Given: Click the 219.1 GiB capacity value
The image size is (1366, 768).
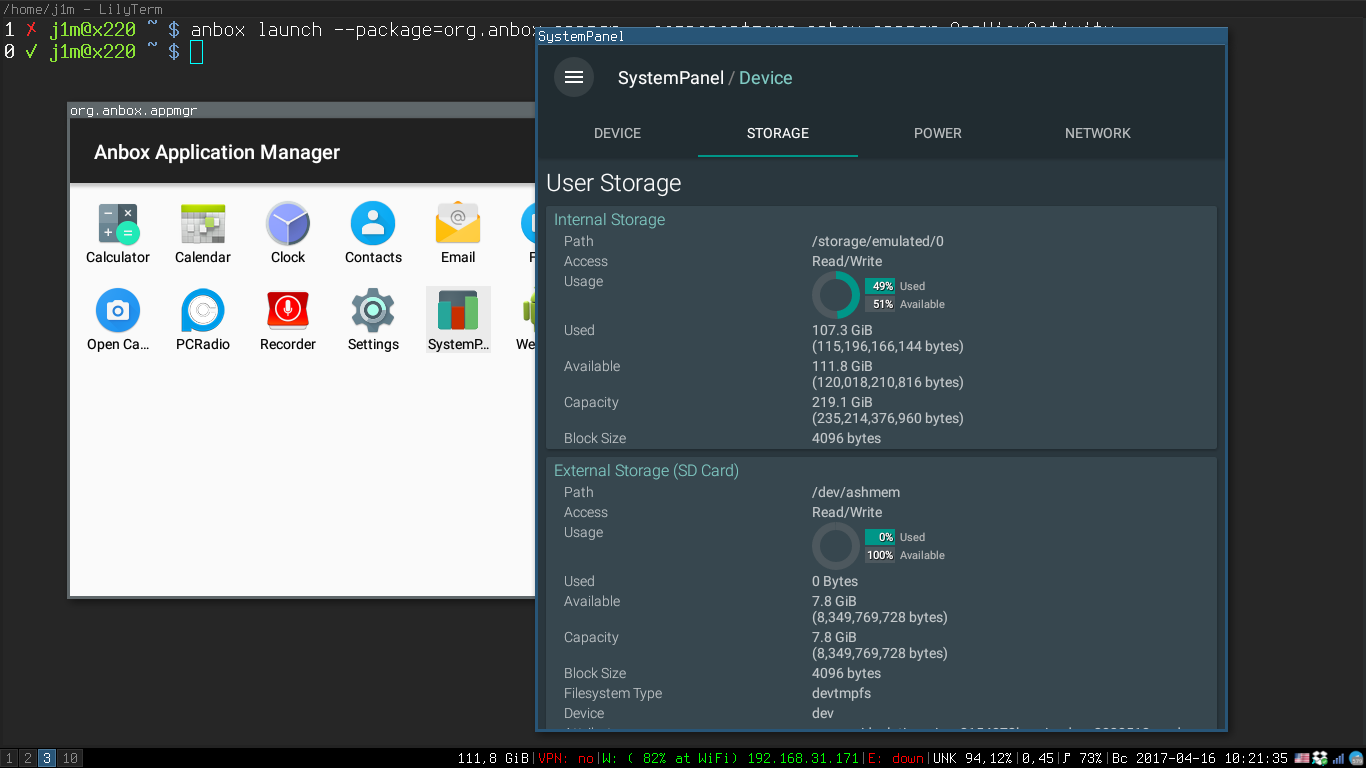Looking at the screenshot, I should click(842, 402).
